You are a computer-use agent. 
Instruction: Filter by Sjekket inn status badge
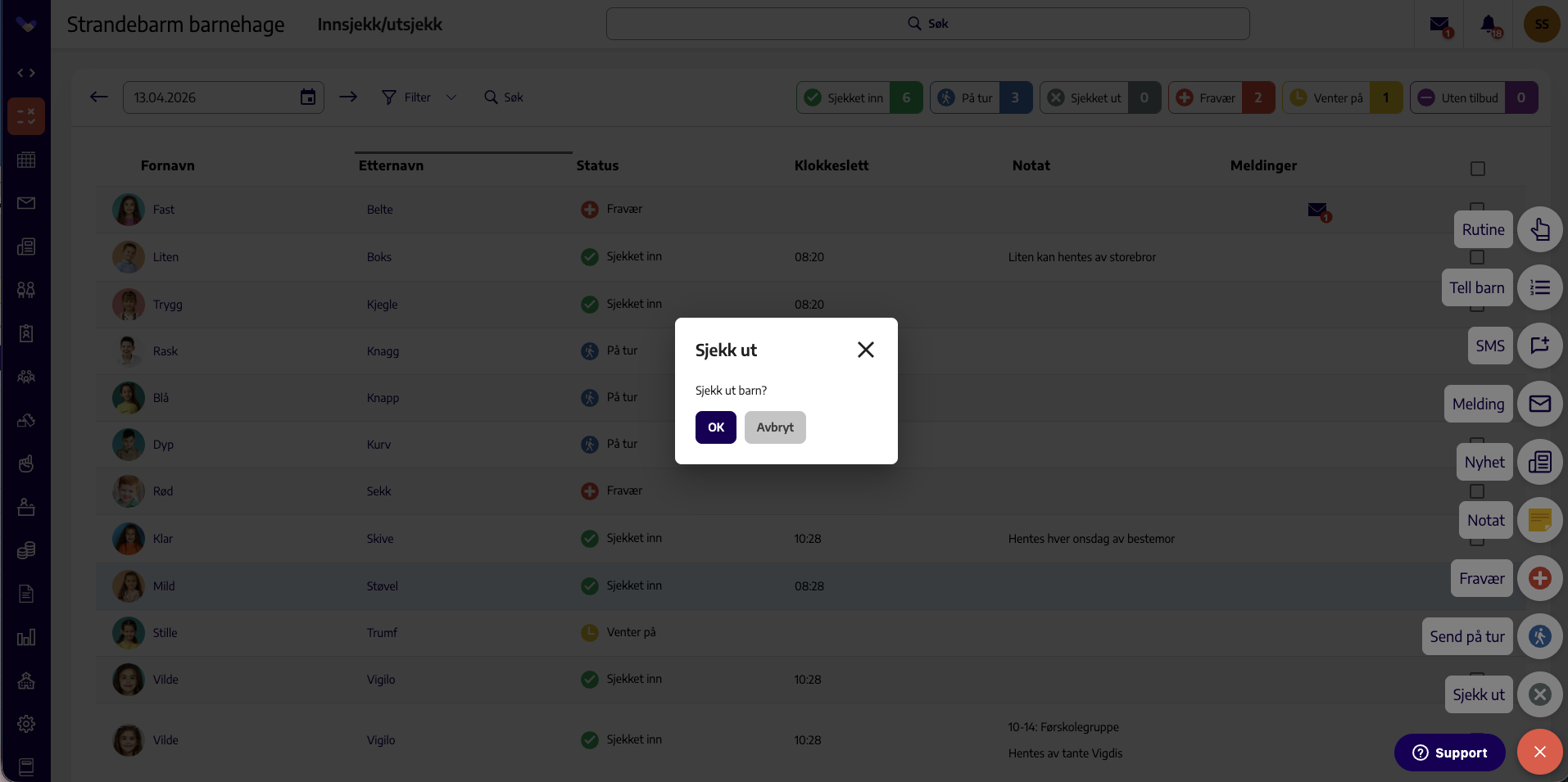pyautogui.click(x=859, y=97)
